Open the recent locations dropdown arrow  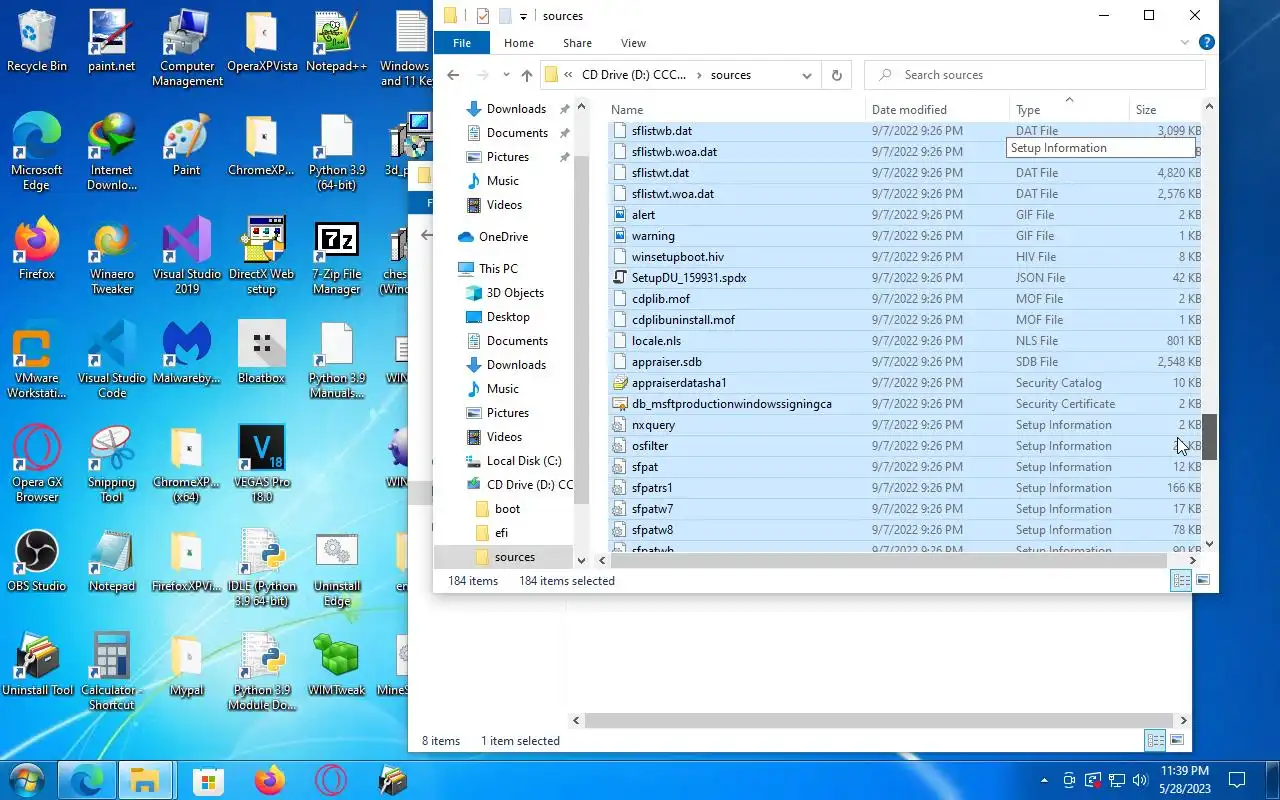506,75
